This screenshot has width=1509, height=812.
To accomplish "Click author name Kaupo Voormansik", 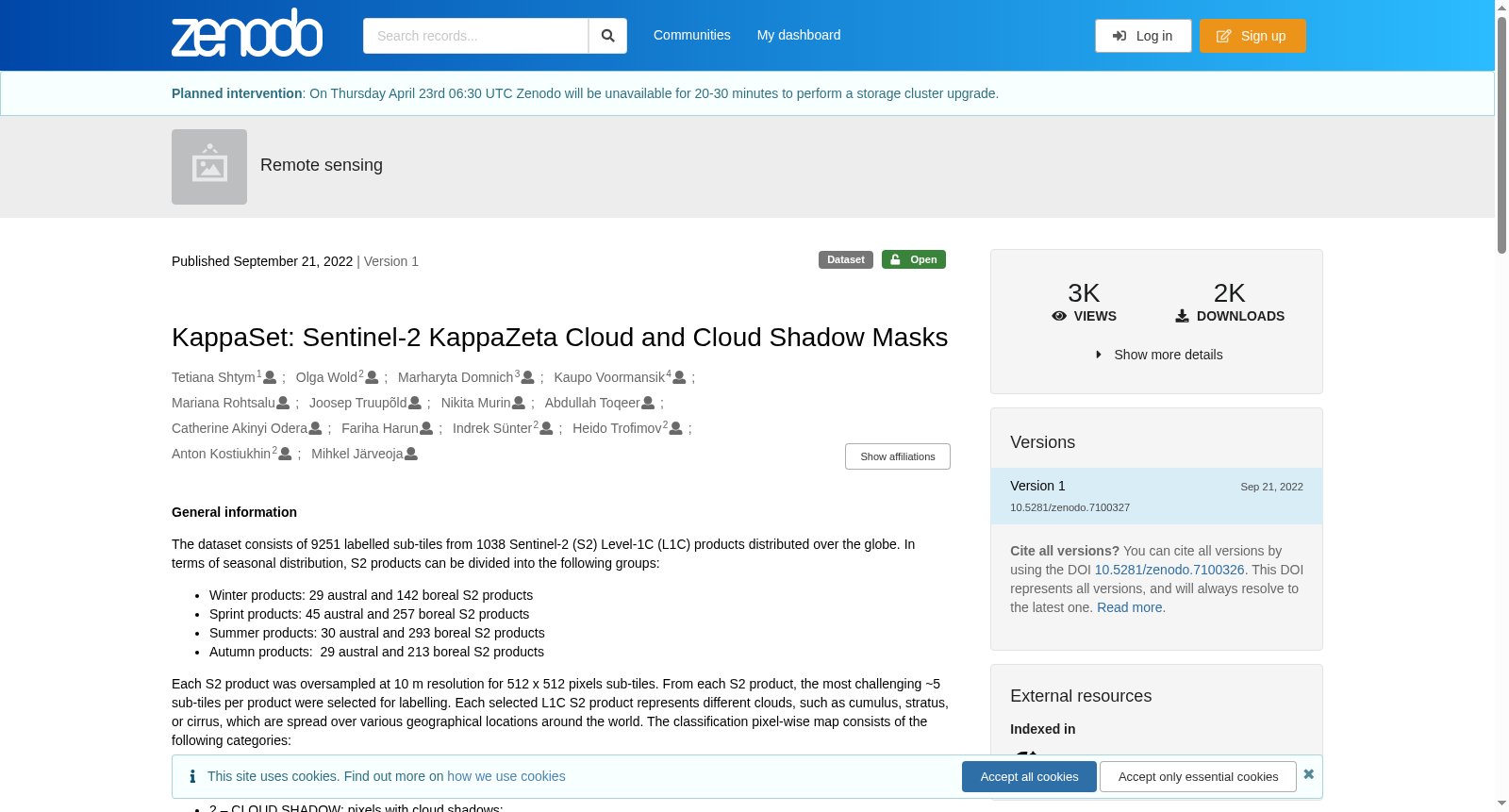I will pos(609,377).
